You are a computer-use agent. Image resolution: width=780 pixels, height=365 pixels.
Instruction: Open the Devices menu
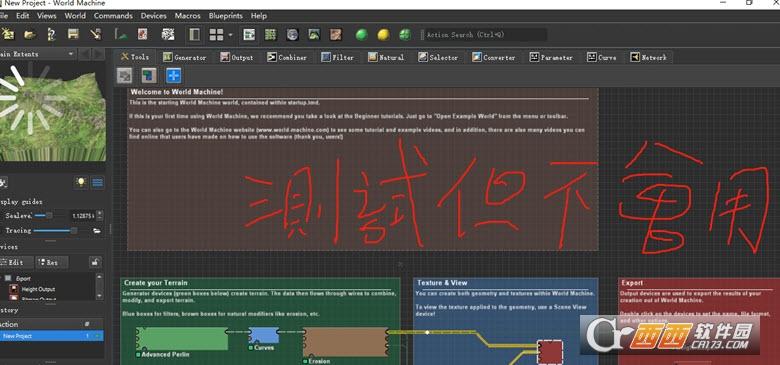point(154,15)
